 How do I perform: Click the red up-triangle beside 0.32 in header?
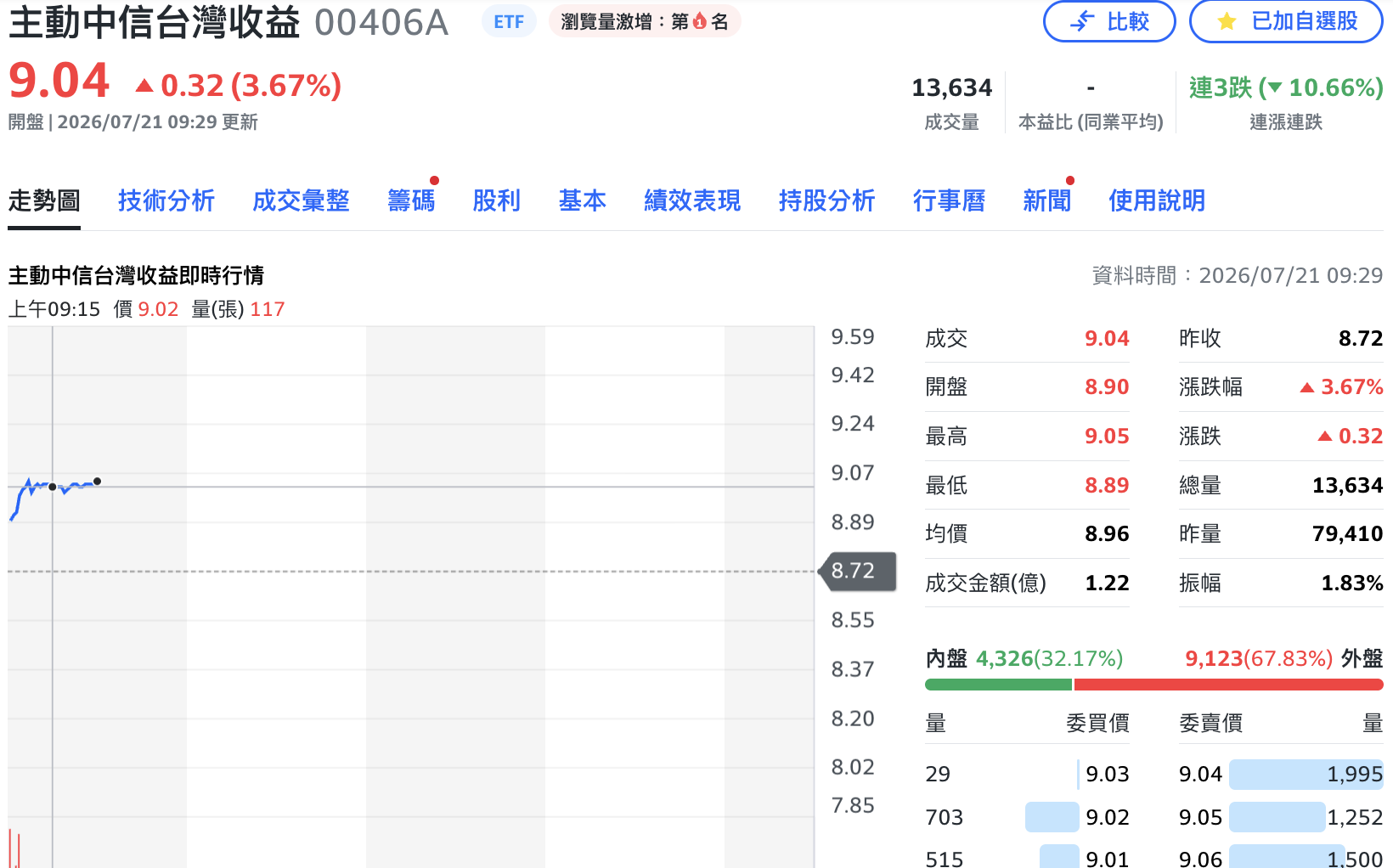[x=144, y=85]
